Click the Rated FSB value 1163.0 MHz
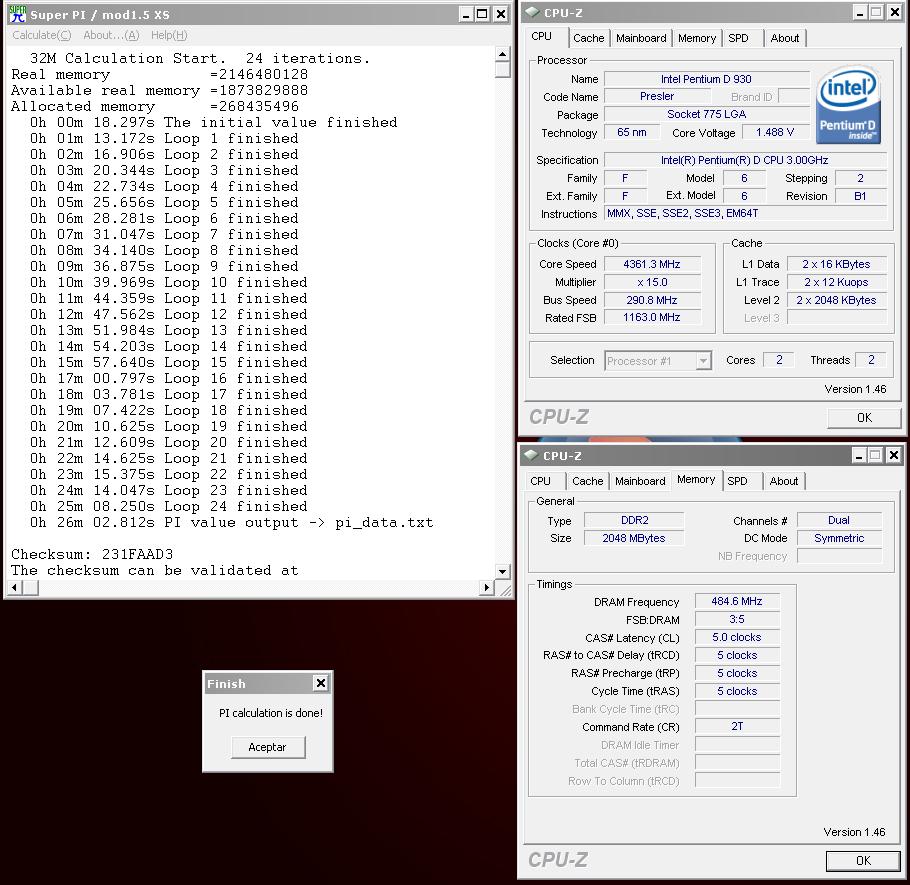Image resolution: width=910 pixels, height=885 pixels. coord(652,317)
